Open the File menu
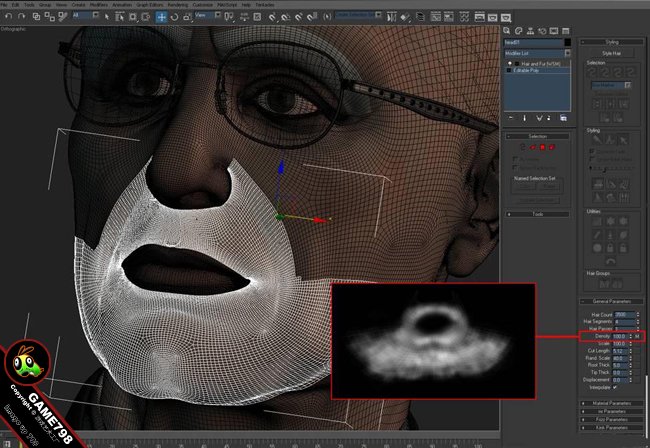 [4, 5]
